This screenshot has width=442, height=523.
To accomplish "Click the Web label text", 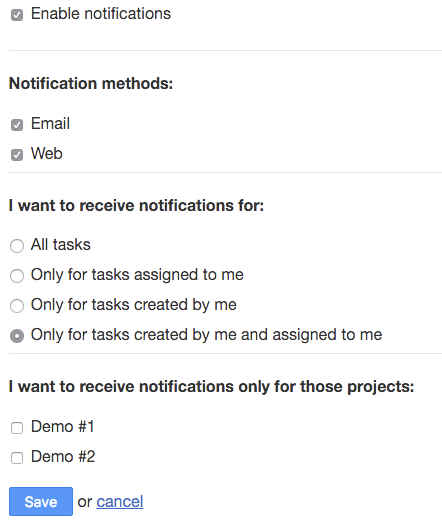I will pyautogui.click(x=47, y=153).
